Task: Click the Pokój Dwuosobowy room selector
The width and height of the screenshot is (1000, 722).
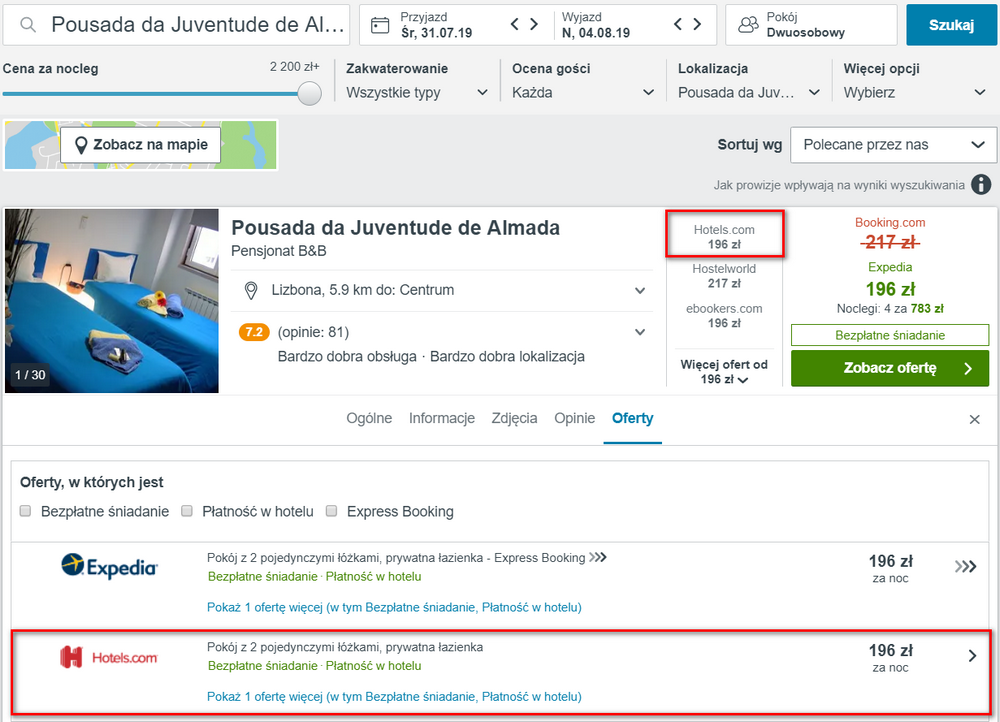Action: point(811,25)
